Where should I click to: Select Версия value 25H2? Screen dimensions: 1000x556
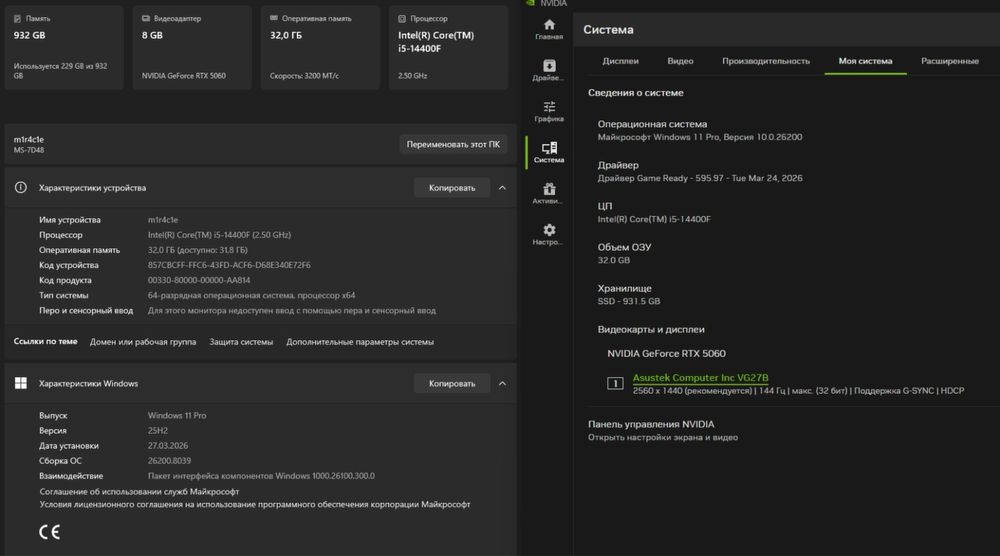(158, 430)
